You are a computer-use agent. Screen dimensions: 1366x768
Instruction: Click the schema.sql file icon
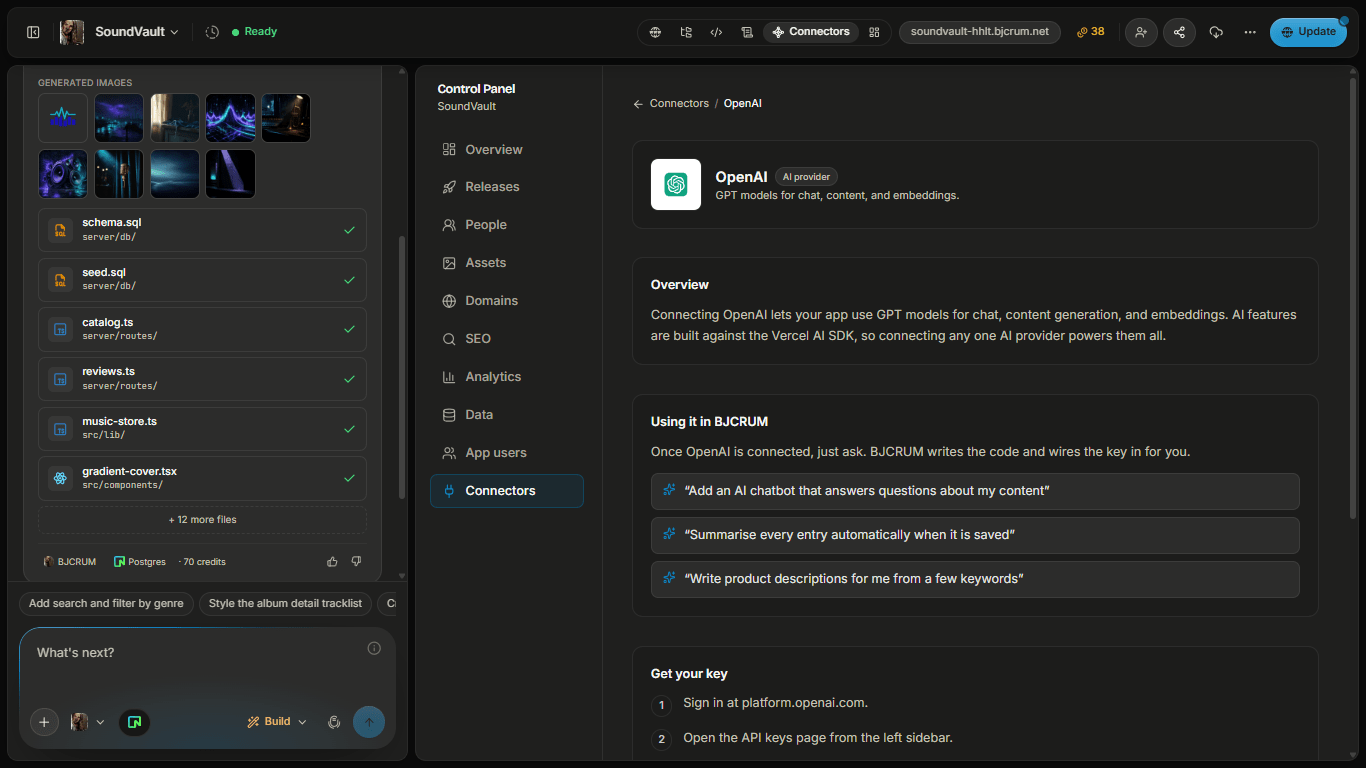(x=61, y=230)
